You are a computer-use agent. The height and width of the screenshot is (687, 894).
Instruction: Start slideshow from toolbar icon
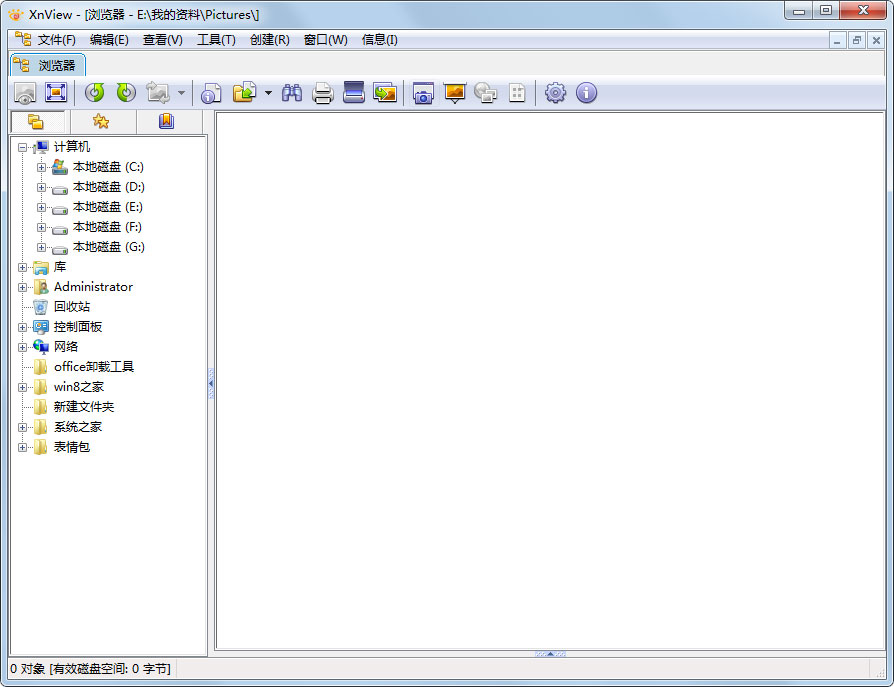tap(455, 93)
